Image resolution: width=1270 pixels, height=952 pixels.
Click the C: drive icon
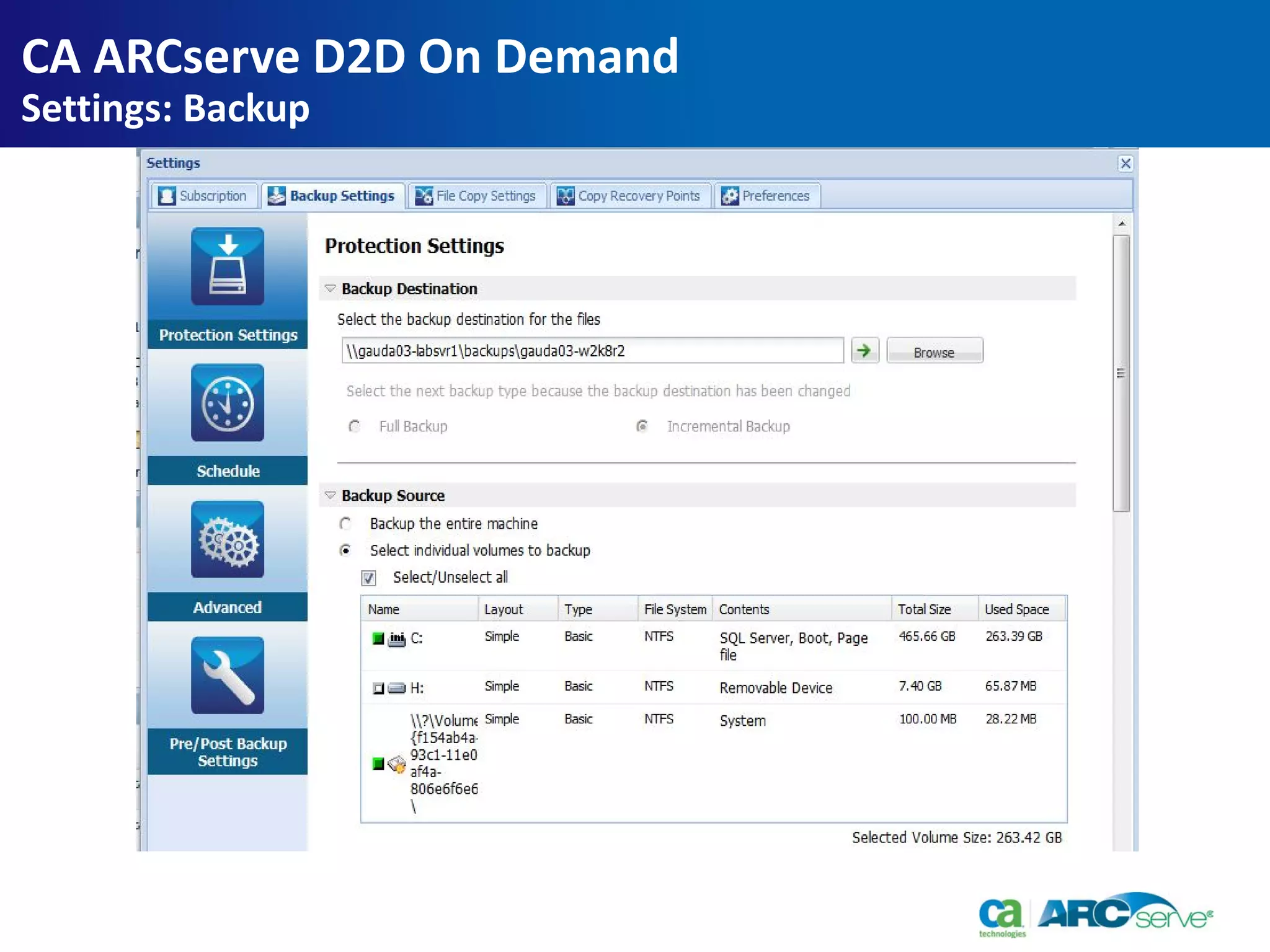397,639
